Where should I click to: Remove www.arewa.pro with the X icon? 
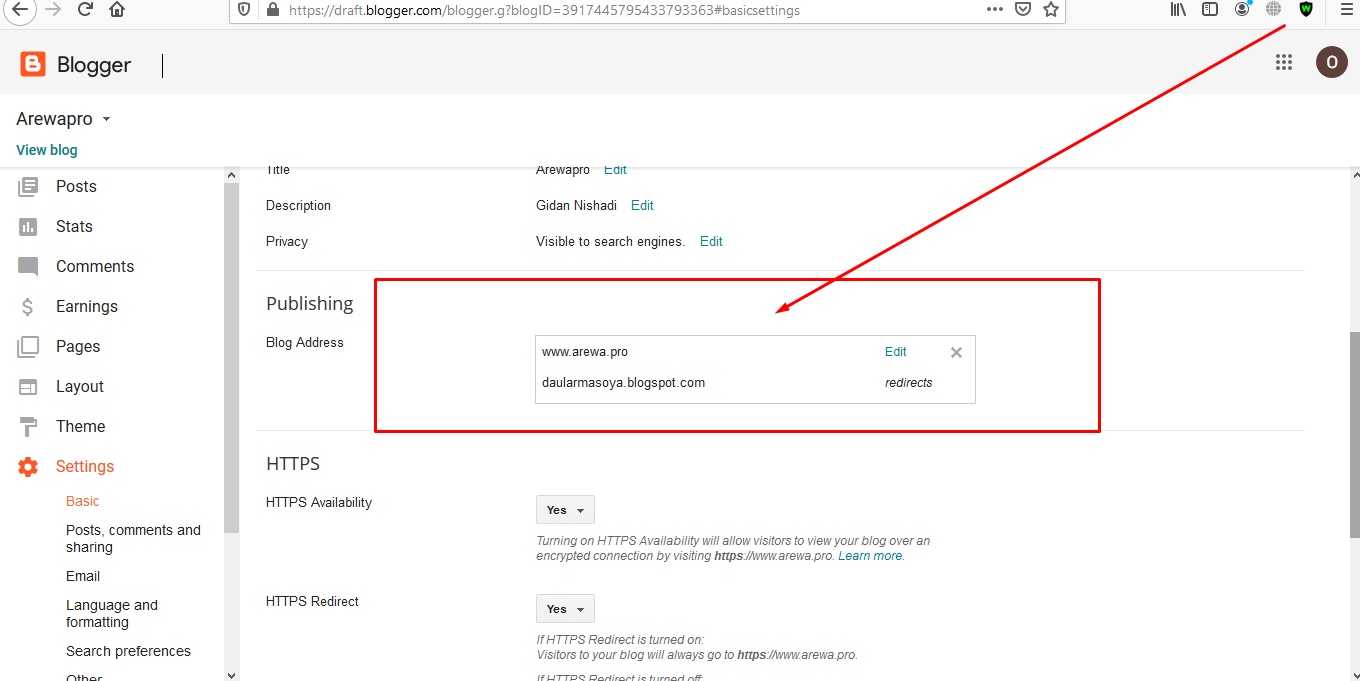[x=956, y=352]
